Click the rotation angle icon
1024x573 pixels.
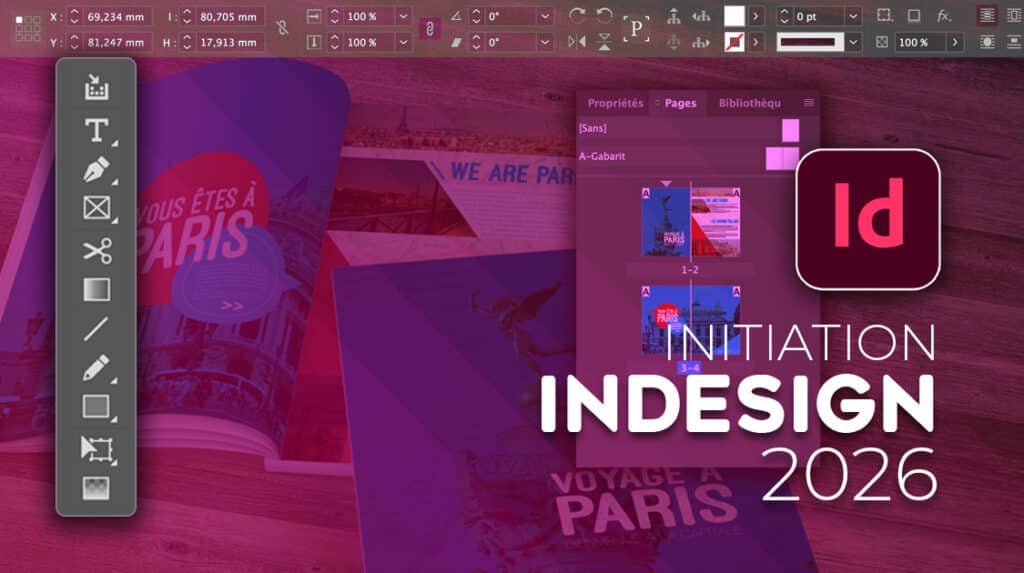(456, 16)
